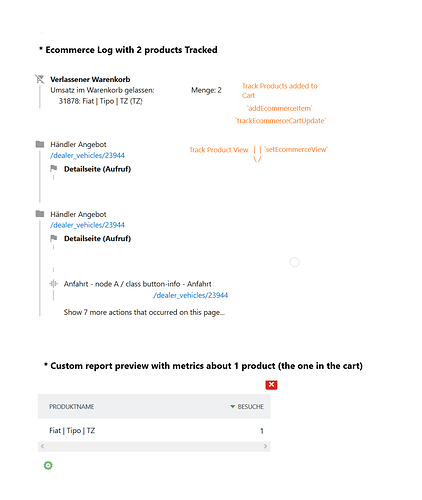422x500 pixels.
Task: Open the second /dealer_vehicles/23944 link
Action: coord(87,225)
